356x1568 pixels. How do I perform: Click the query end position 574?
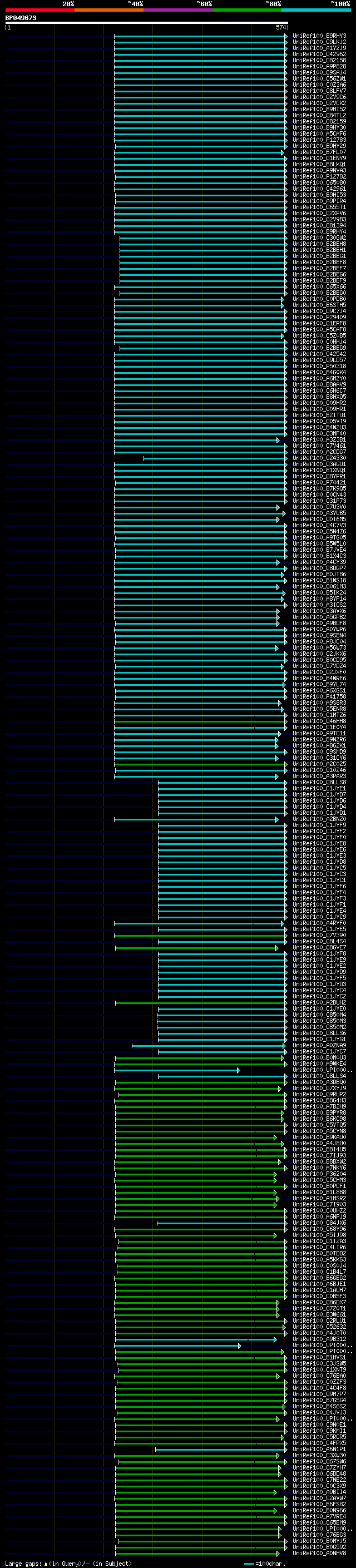point(280,27)
